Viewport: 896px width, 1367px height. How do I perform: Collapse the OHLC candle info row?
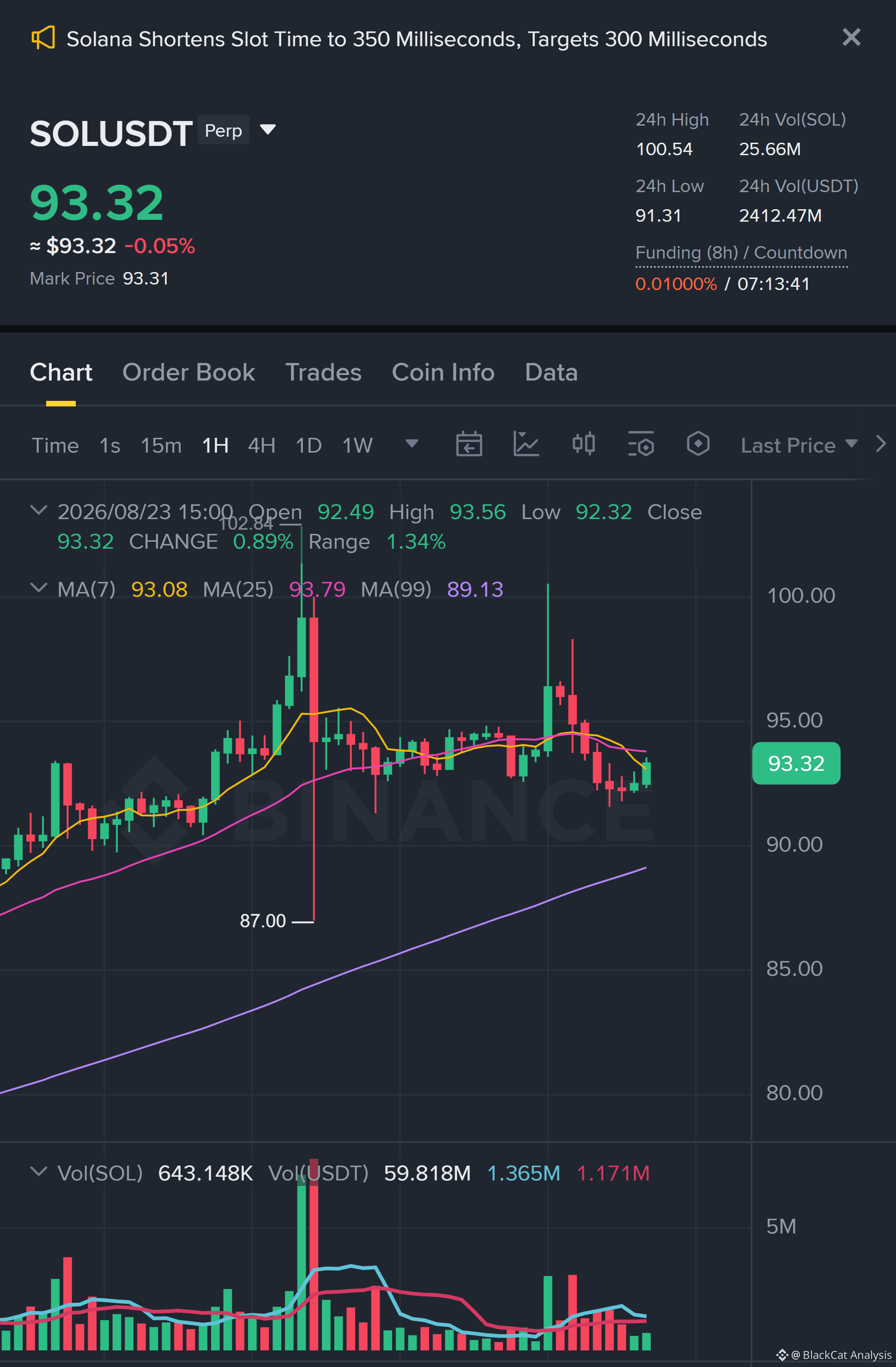click(38, 510)
